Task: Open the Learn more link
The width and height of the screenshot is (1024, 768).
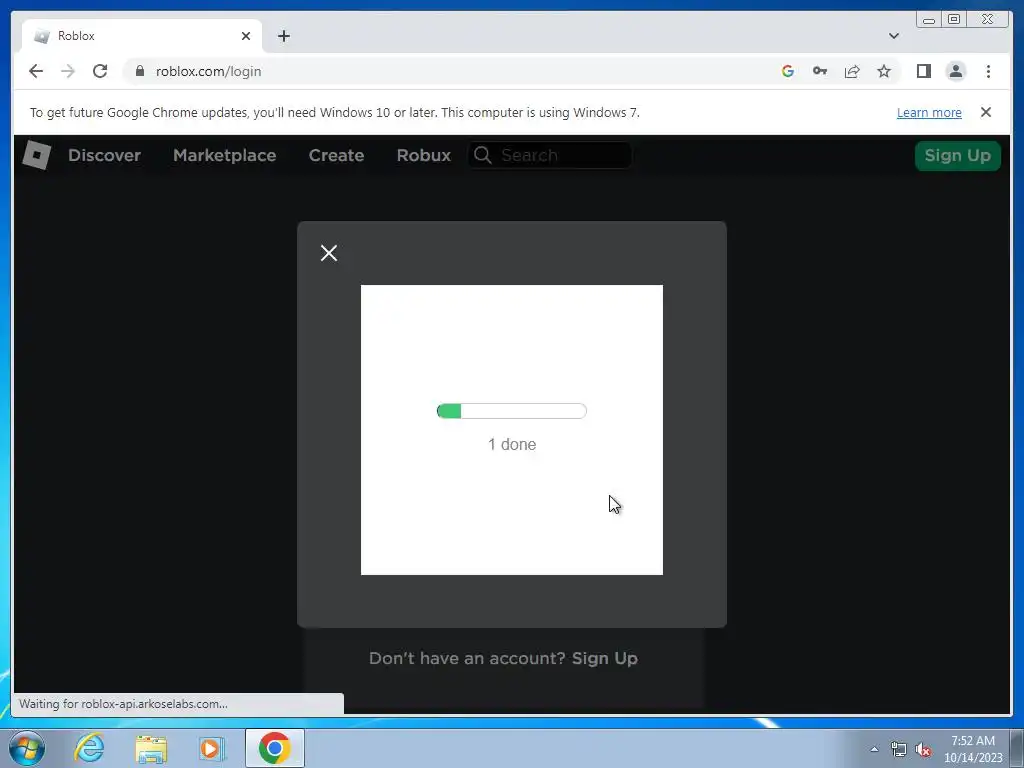Action: [929, 112]
